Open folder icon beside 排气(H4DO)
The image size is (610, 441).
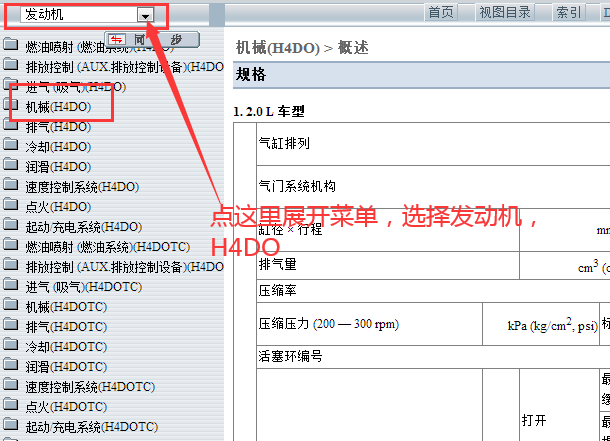11,124
